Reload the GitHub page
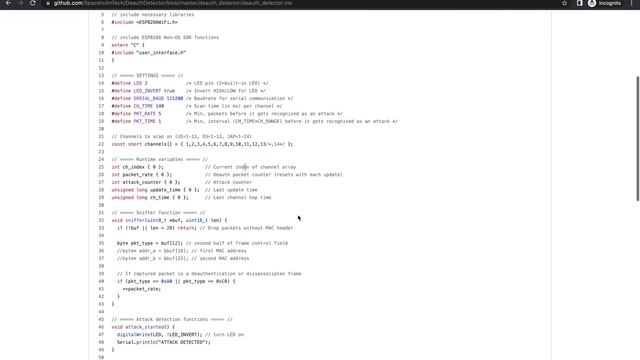The width and height of the screenshot is (640, 360). coord(33,3)
